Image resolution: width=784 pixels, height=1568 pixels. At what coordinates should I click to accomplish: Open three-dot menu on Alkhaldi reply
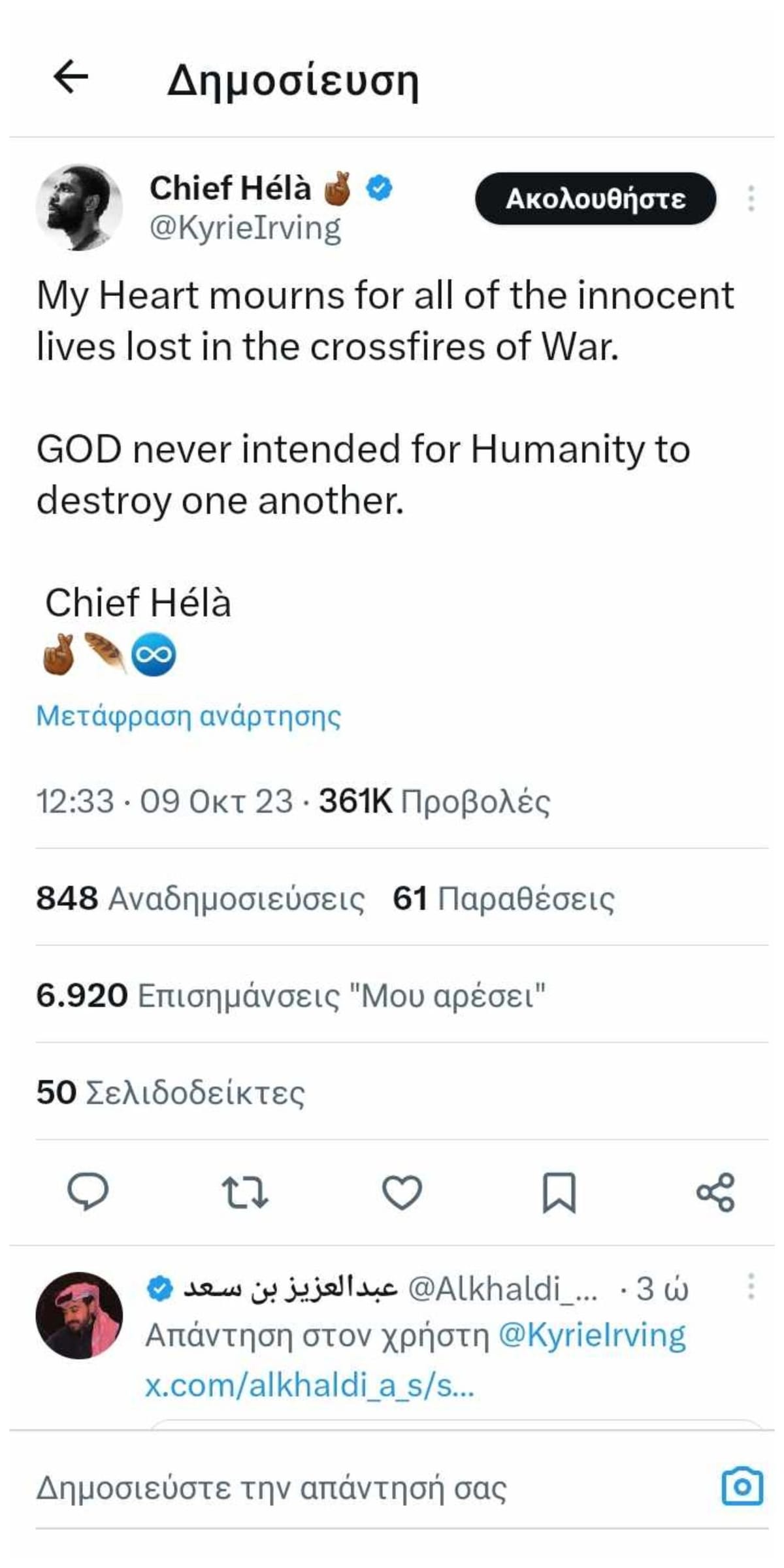pos(751,1286)
